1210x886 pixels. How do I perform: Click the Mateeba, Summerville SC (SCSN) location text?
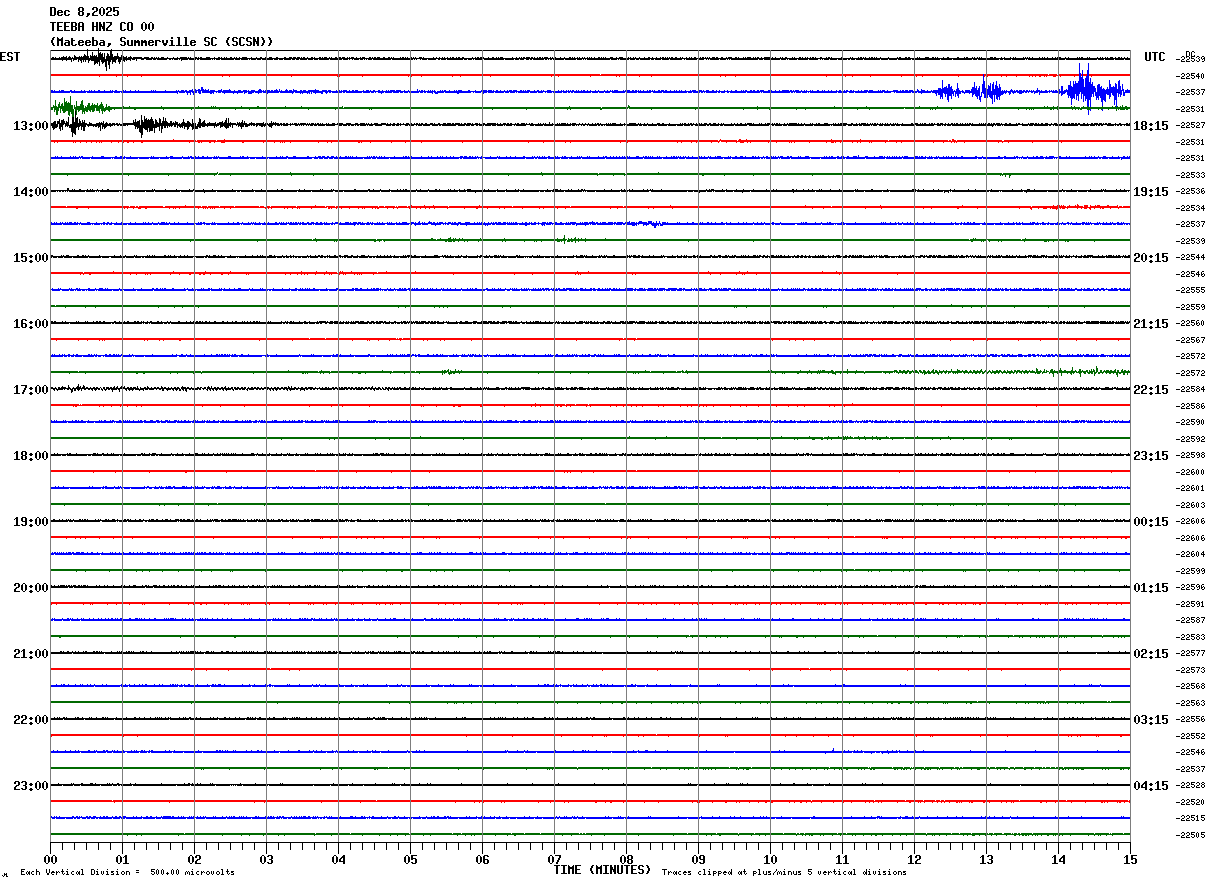coord(161,42)
